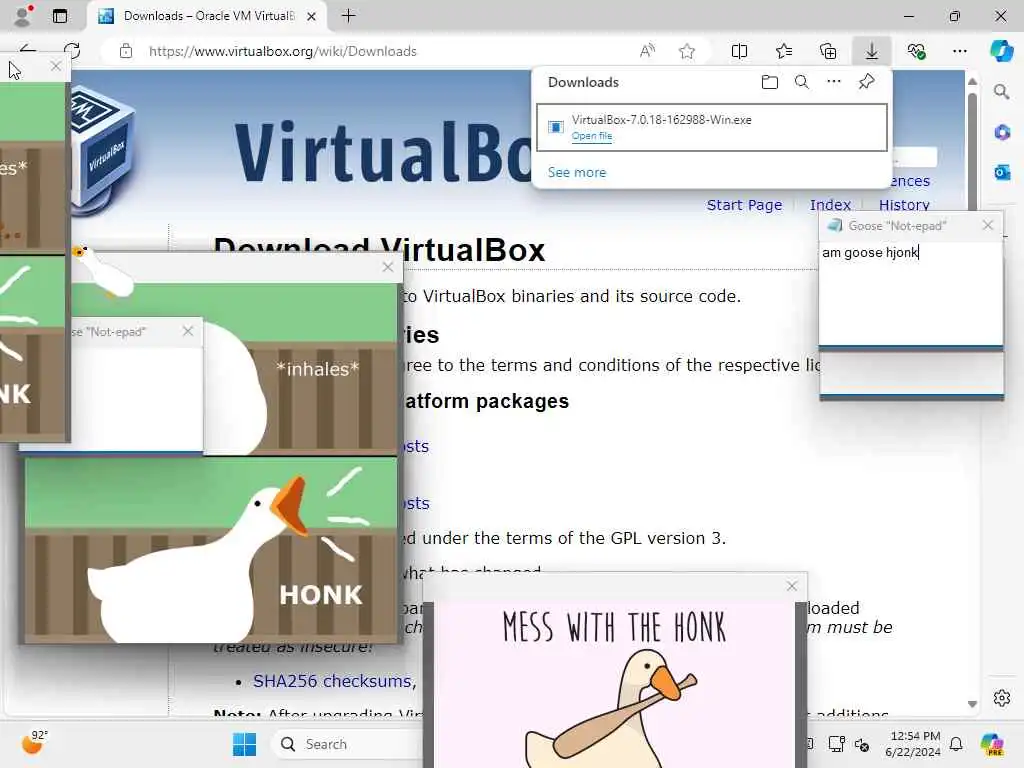Open downloads folder icon in Downloads panel

point(770,82)
